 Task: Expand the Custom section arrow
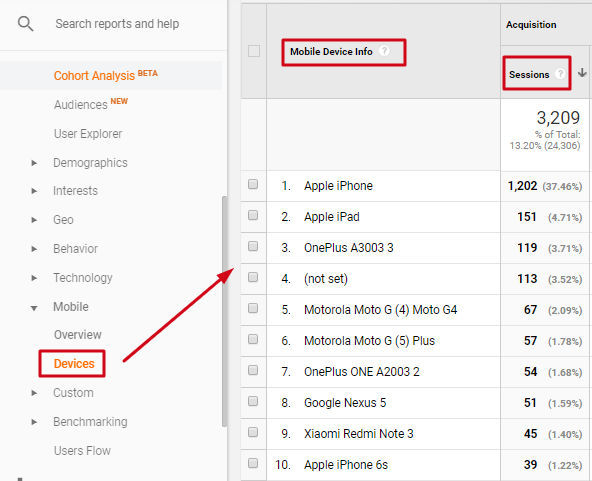tap(34, 393)
